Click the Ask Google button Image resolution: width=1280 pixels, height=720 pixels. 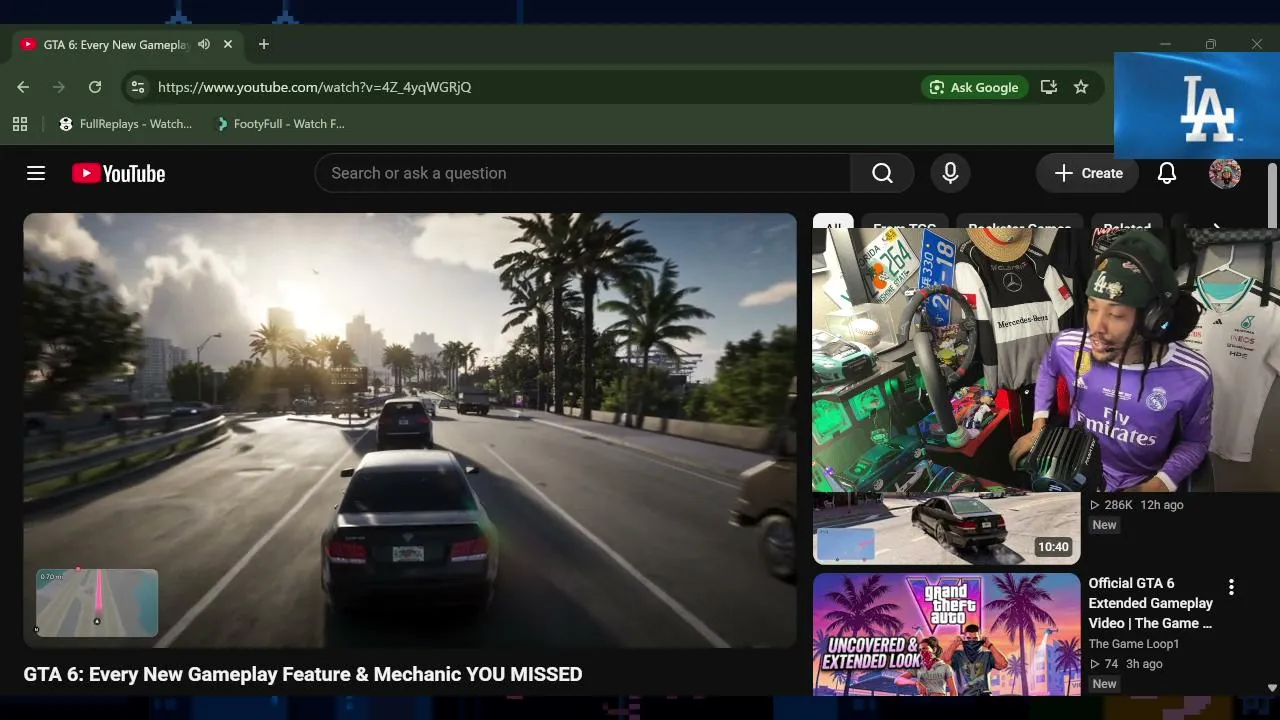click(x=974, y=87)
